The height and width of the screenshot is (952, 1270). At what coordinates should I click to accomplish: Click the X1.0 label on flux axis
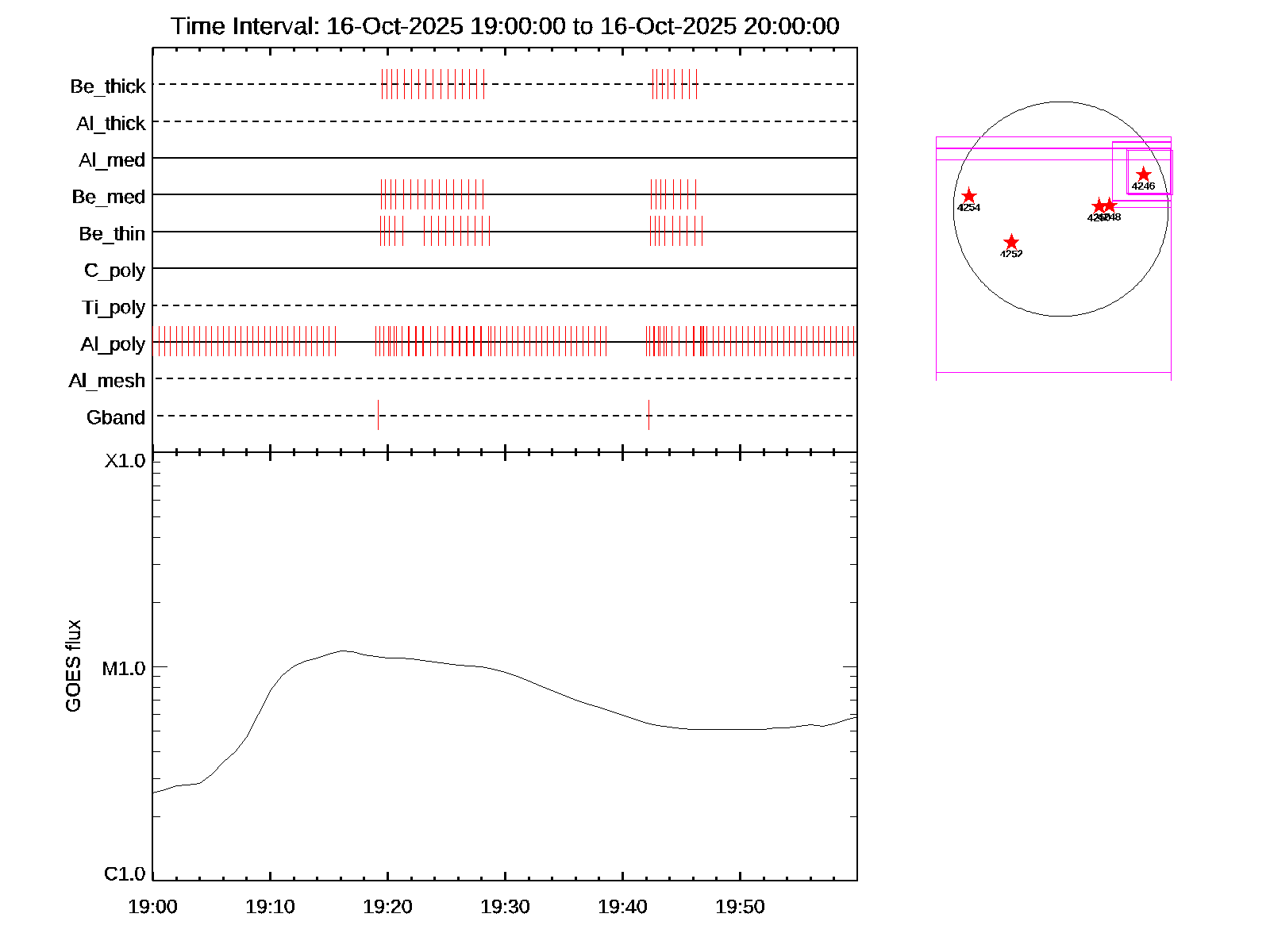point(125,461)
